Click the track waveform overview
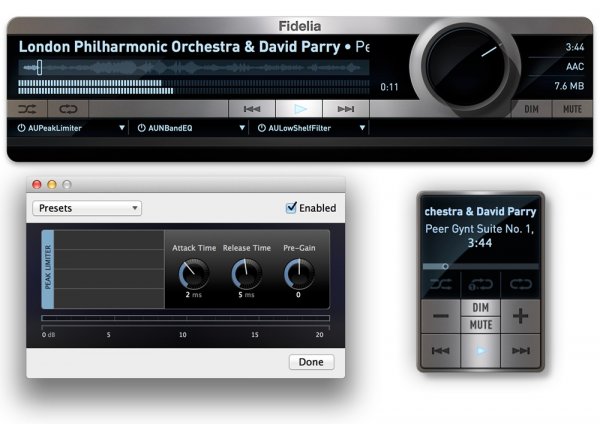The width and height of the screenshot is (600, 424). (x=194, y=68)
